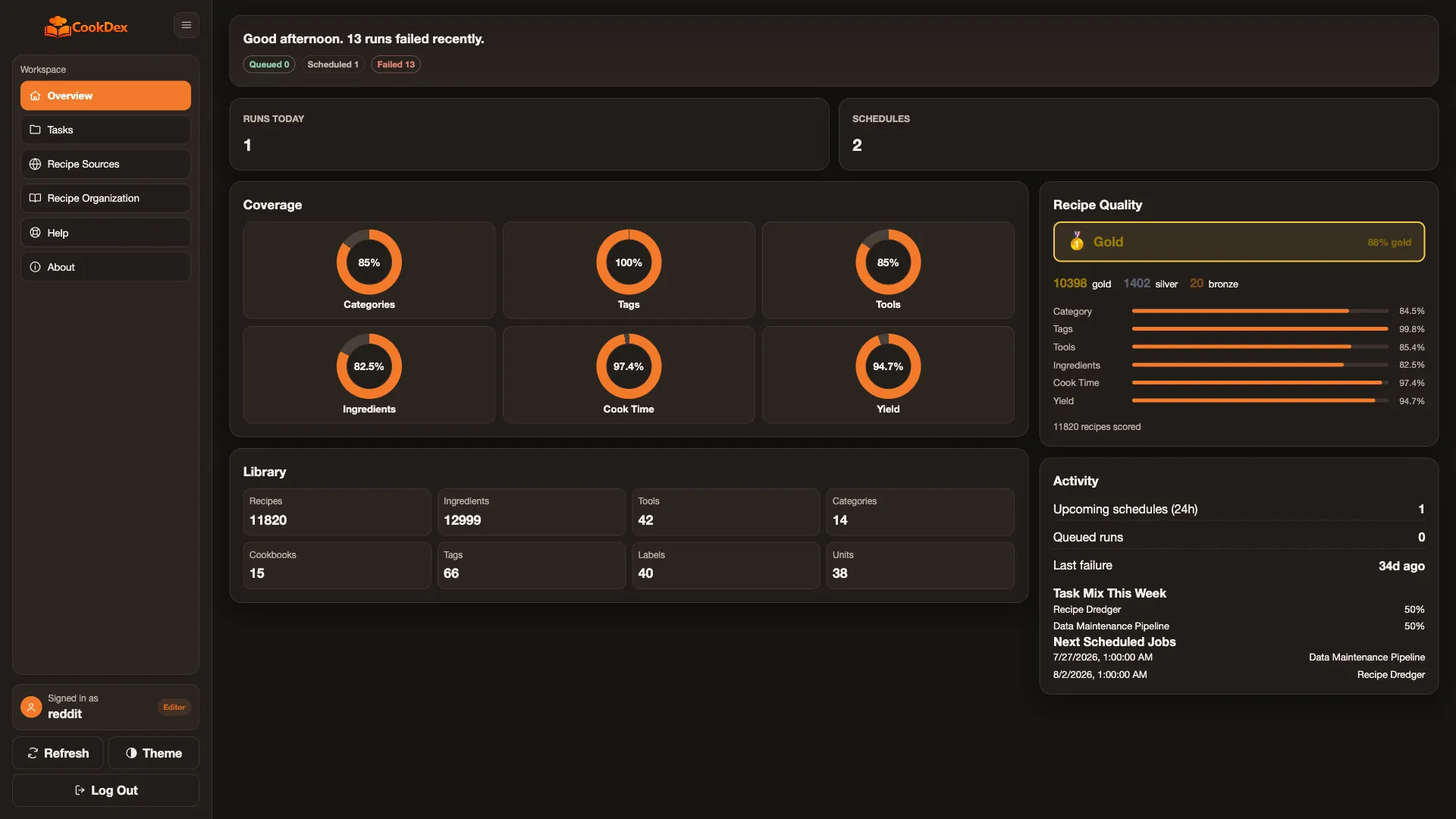This screenshot has width=1456, height=819.
Task: Click the globe icon beside Recipe Sources
Action: (x=35, y=164)
